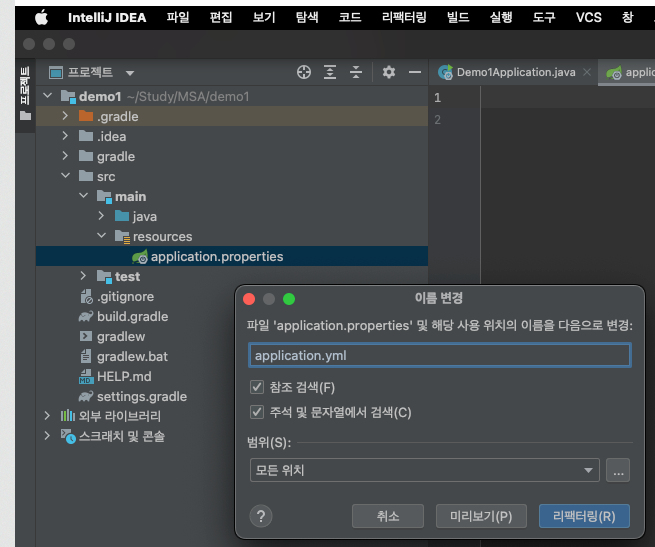Select the HELP.md file name
Viewport: 655px width, 547px height.
click(x=124, y=377)
